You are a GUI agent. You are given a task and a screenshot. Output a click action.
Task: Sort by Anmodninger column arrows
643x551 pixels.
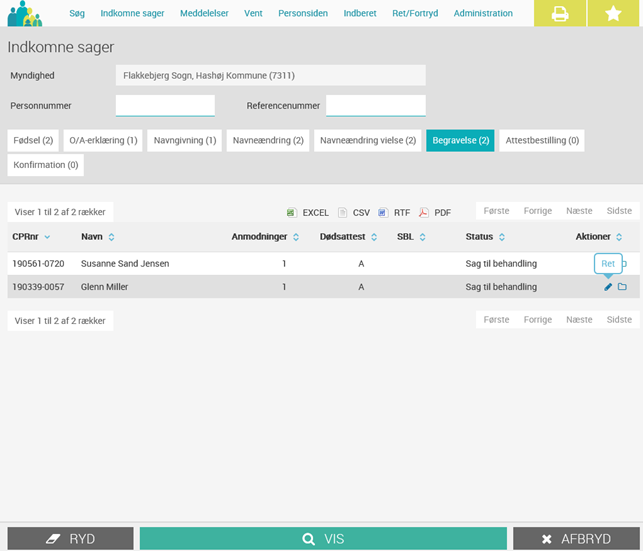point(296,237)
